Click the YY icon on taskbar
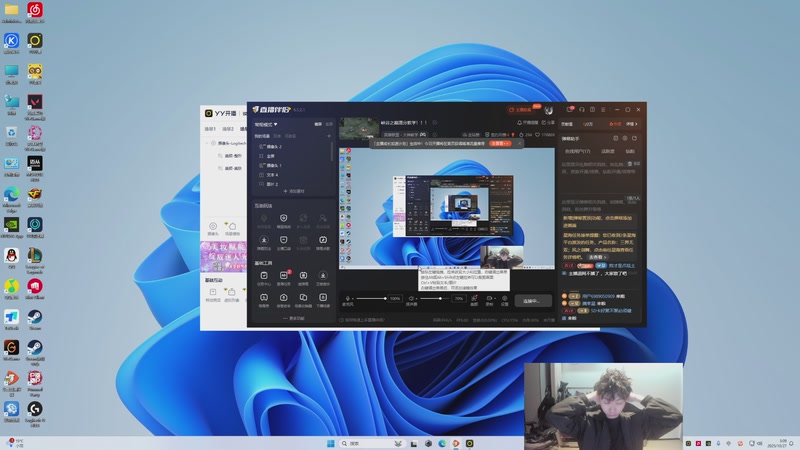The width and height of the screenshot is (800, 450). pyautogui.click(x=469, y=443)
